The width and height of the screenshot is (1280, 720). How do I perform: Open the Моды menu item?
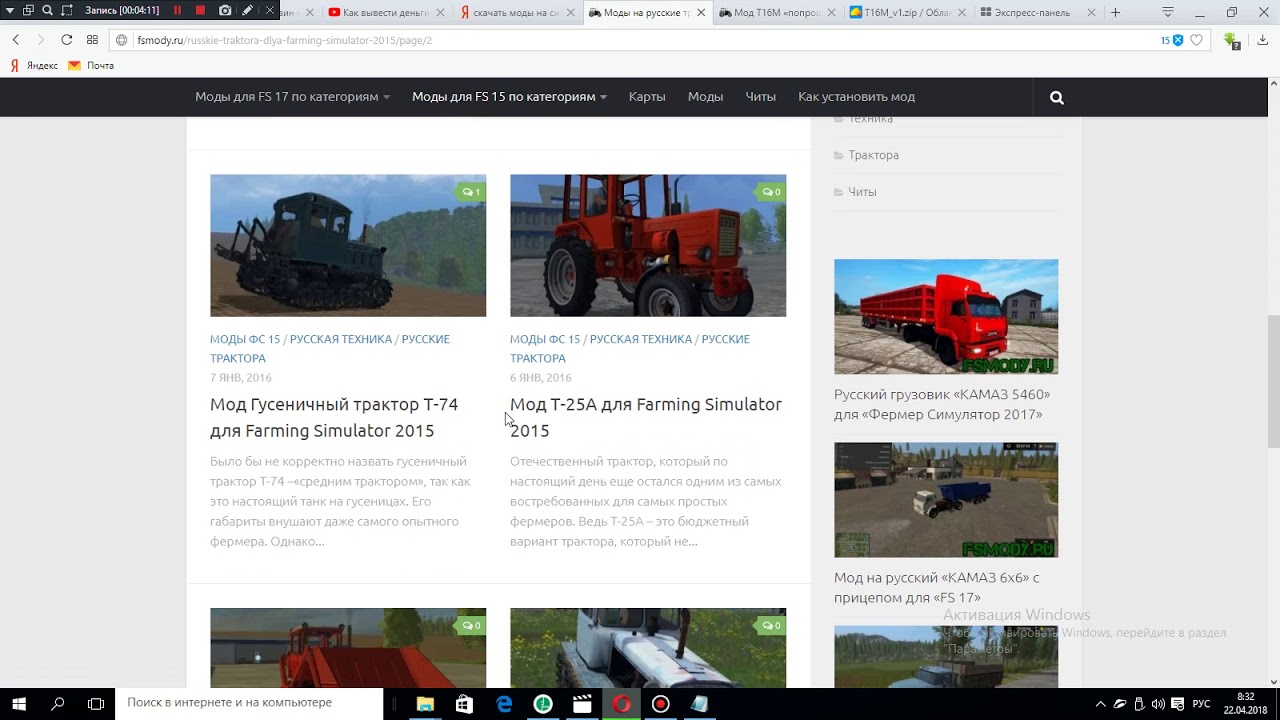(x=705, y=97)
